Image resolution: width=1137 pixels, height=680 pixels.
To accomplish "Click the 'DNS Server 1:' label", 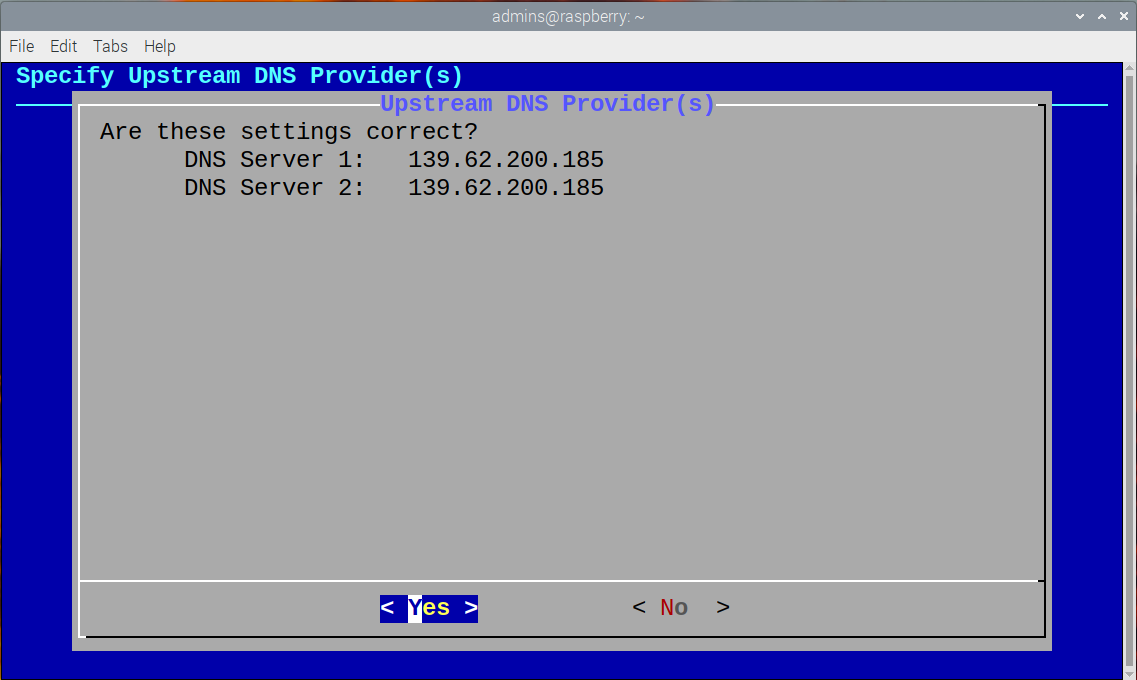I will tap(274, 159).
